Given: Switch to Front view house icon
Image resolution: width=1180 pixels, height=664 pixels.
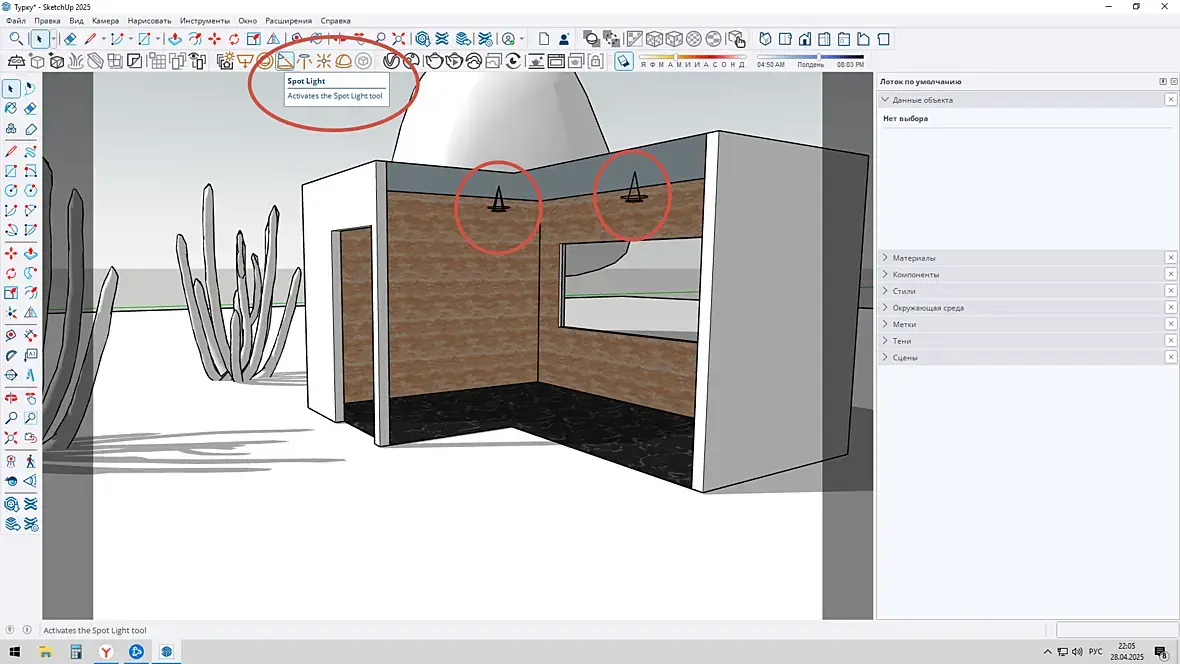Looking at the screenshot, I should 804,38.
